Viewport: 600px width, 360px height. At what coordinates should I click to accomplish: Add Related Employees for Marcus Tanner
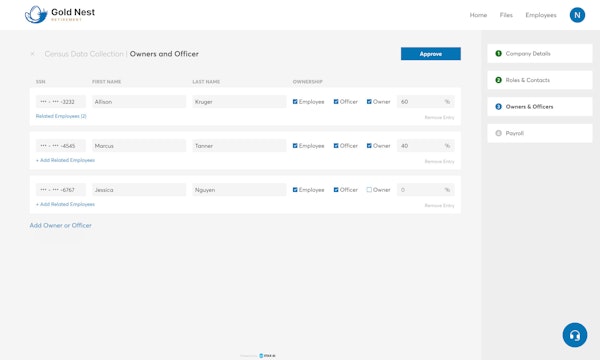click(x=65, y=160)
